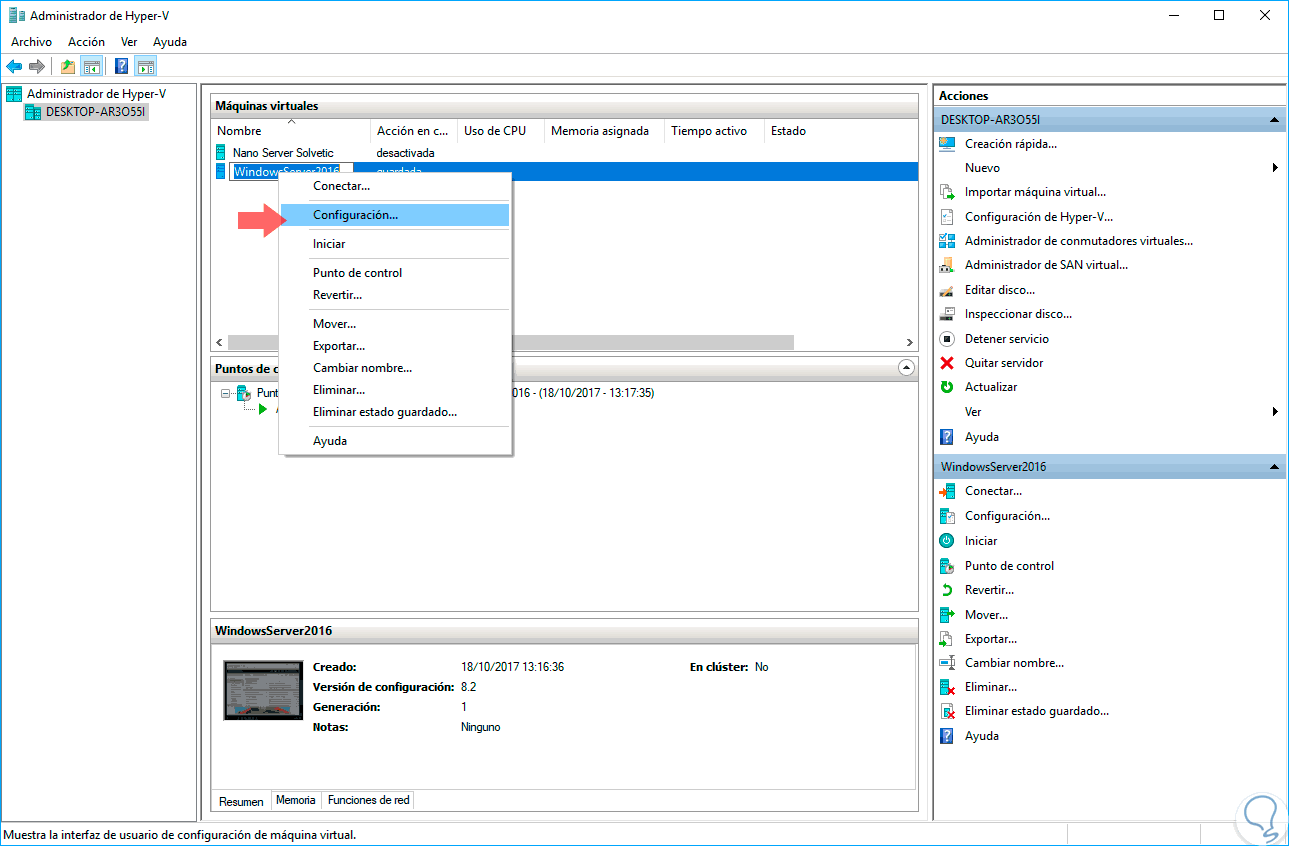
Task: Click the WindowsServer2016 preview thumbnail
Action: [x=263, y=690]
